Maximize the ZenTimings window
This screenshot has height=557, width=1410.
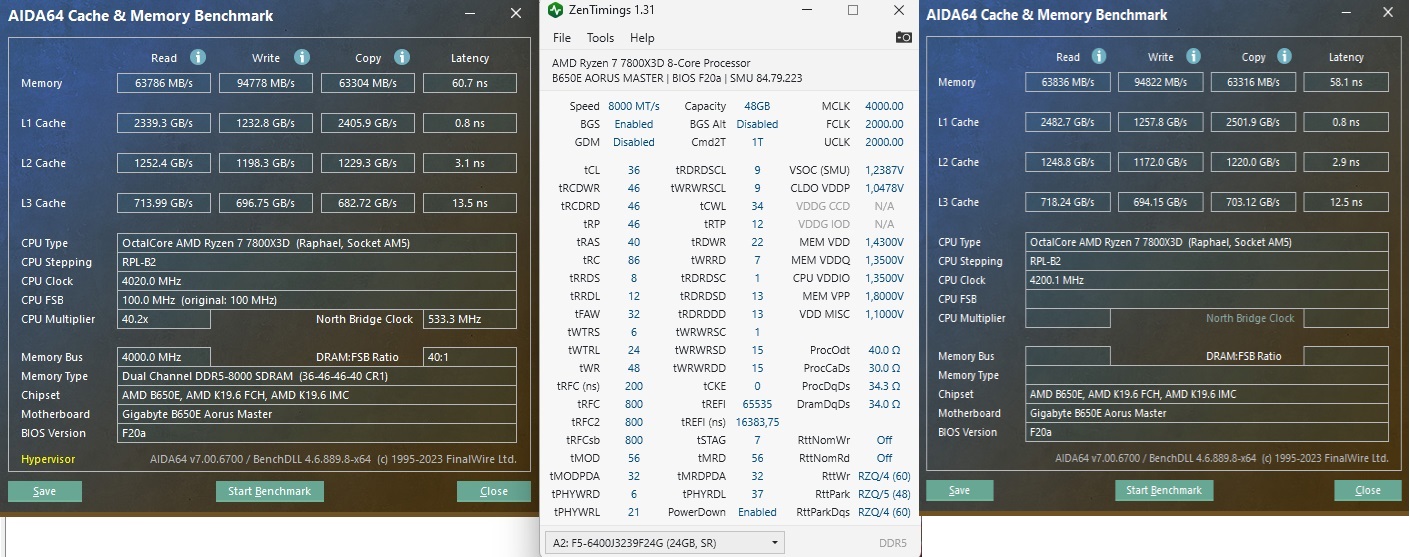click(x=853, y=10)
